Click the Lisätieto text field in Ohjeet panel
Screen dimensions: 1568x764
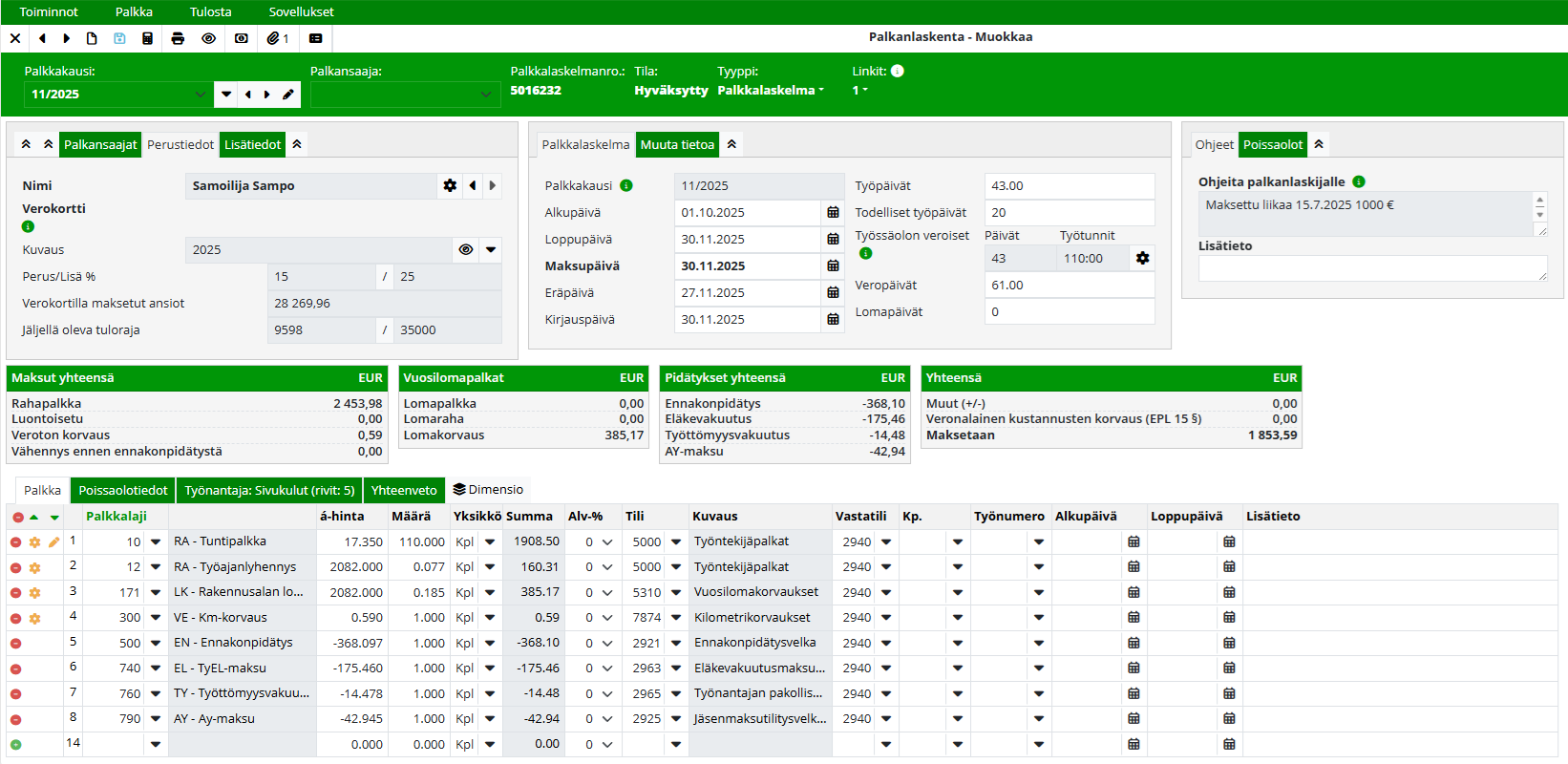click(x=1371, y=269)
